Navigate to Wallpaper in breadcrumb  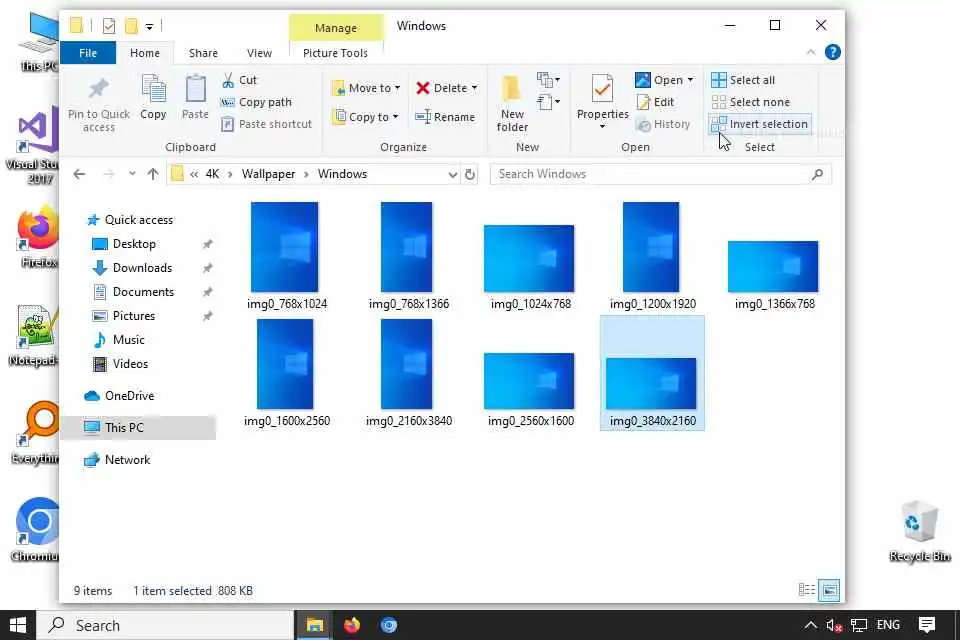268,174
